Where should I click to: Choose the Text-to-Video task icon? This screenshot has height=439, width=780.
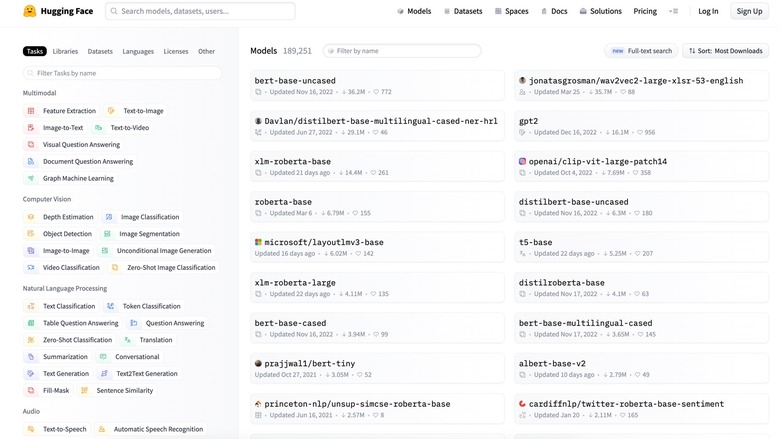(98, 128)
